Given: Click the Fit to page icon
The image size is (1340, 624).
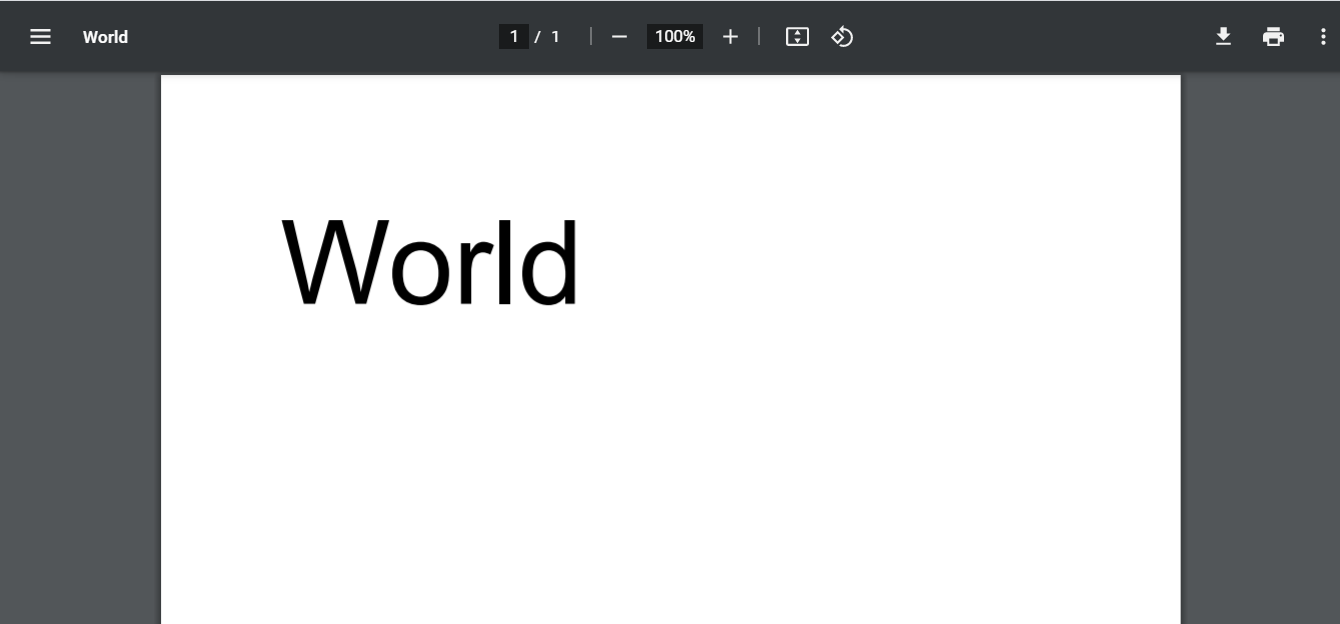Looking at the screenshot, I should tap(797, 37).
